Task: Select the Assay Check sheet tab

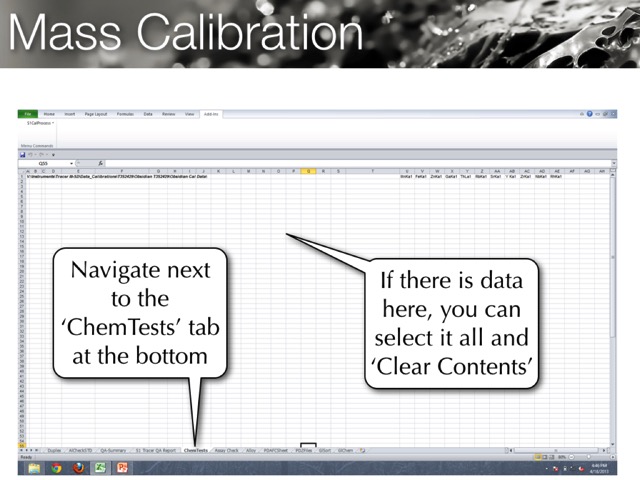Action: click(x=226, y=450)
